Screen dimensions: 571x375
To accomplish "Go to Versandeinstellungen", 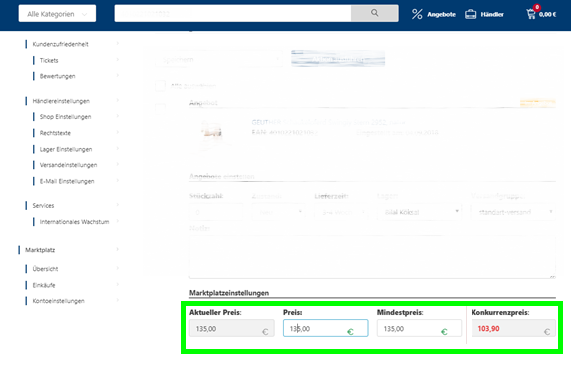I will [68, 165].
